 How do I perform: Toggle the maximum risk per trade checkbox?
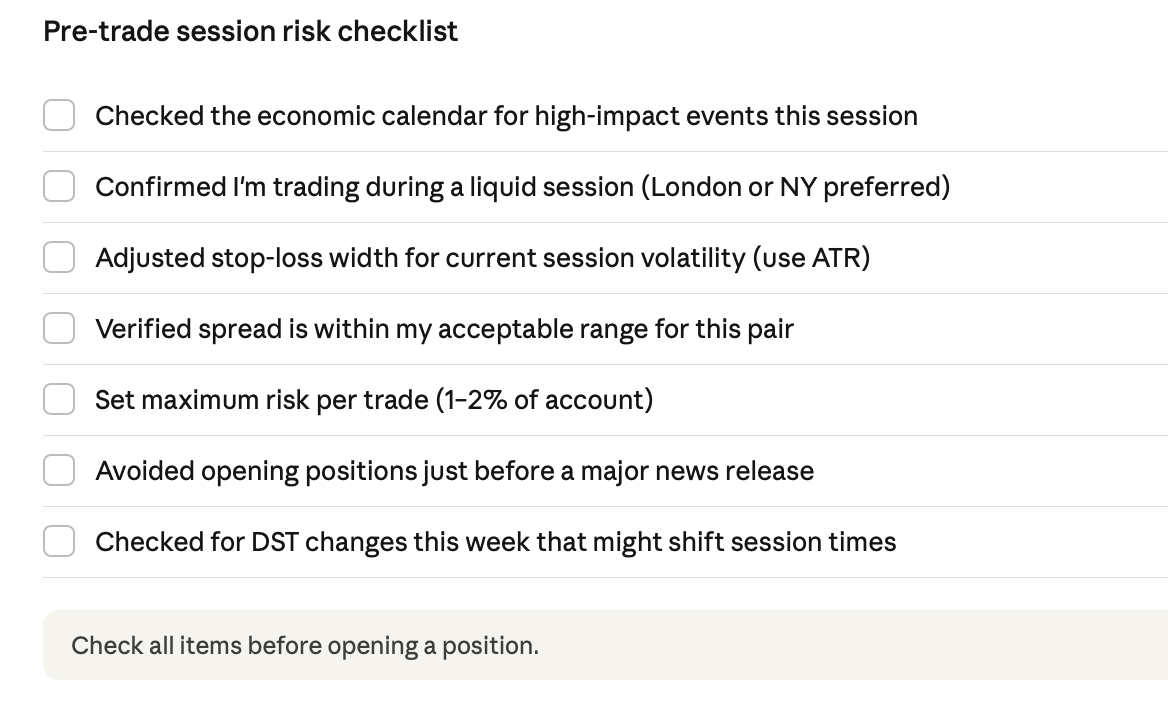[x=59, y=399]
